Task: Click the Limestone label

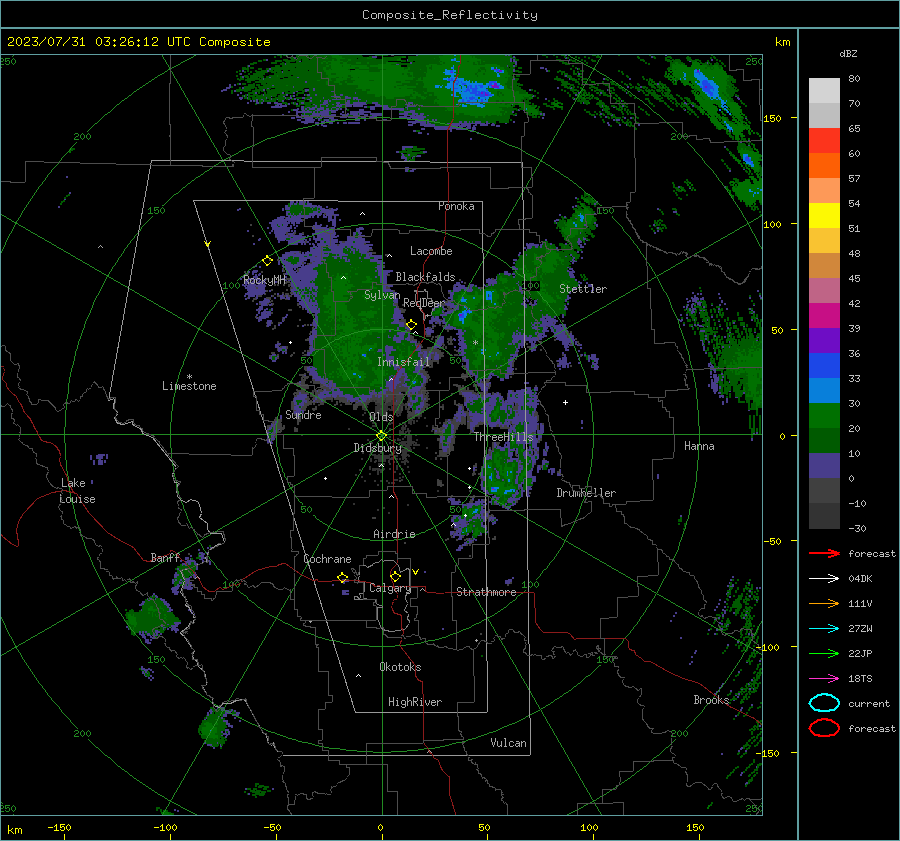Action: 189,386
